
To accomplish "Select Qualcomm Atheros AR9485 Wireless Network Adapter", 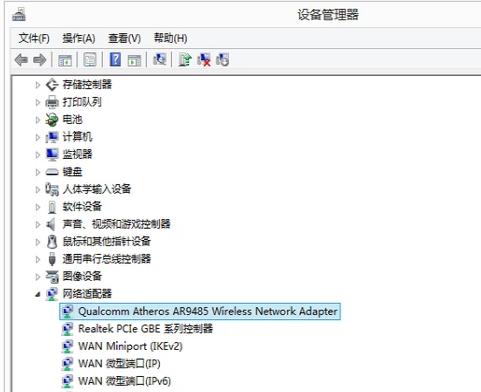I will point(200,311).
